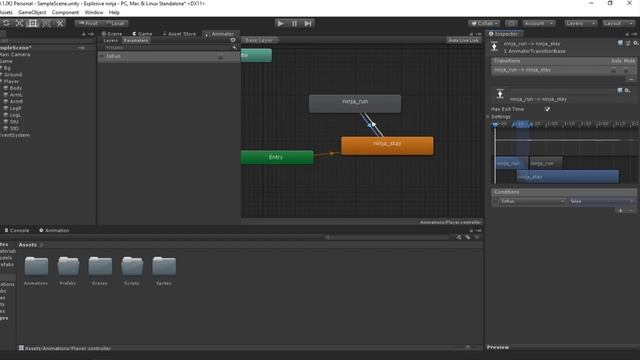Image resolution: width=640 pixels, height=360 pixels.
Task: Open the Account dropdown
Action: point(539,23)
